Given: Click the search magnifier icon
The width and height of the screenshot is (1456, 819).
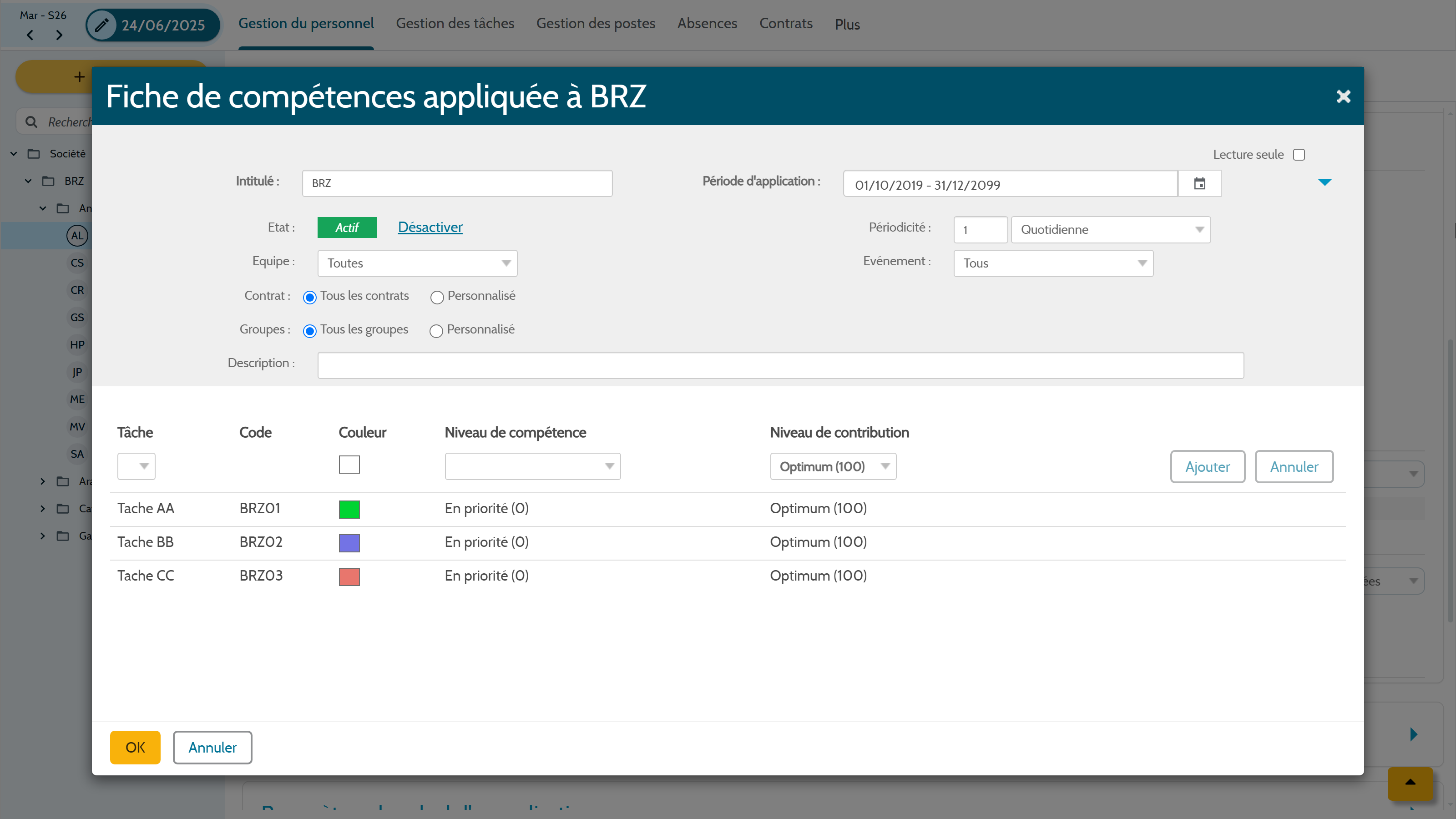Looking at the screenshot, I should pos(32,121).
